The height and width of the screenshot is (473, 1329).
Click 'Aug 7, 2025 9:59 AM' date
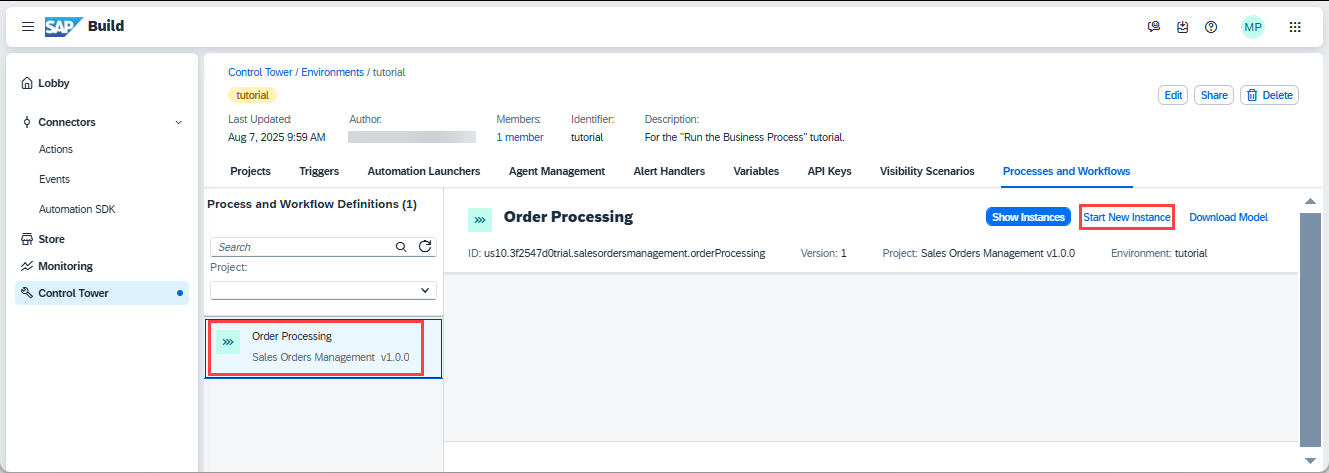click(277, 137)
